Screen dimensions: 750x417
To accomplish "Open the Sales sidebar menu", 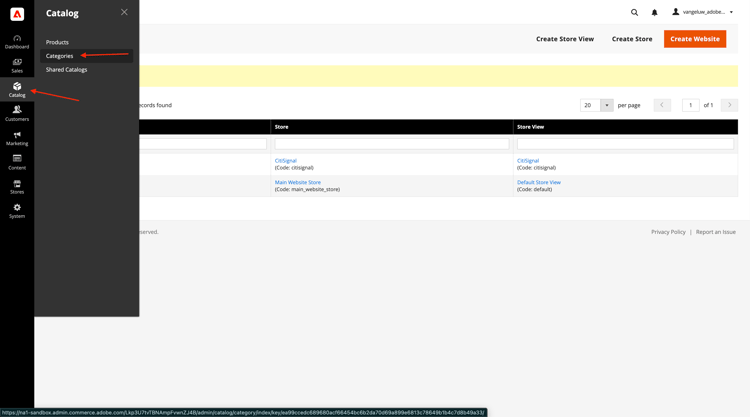I will tap(17, 66).
